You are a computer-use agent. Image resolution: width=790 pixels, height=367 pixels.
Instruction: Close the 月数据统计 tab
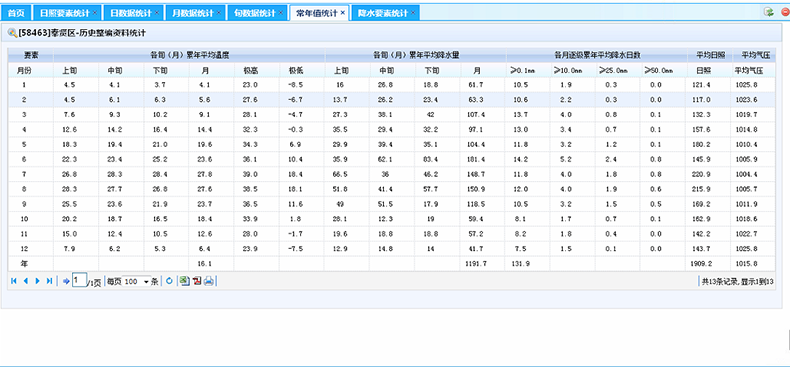click(219, 13)
